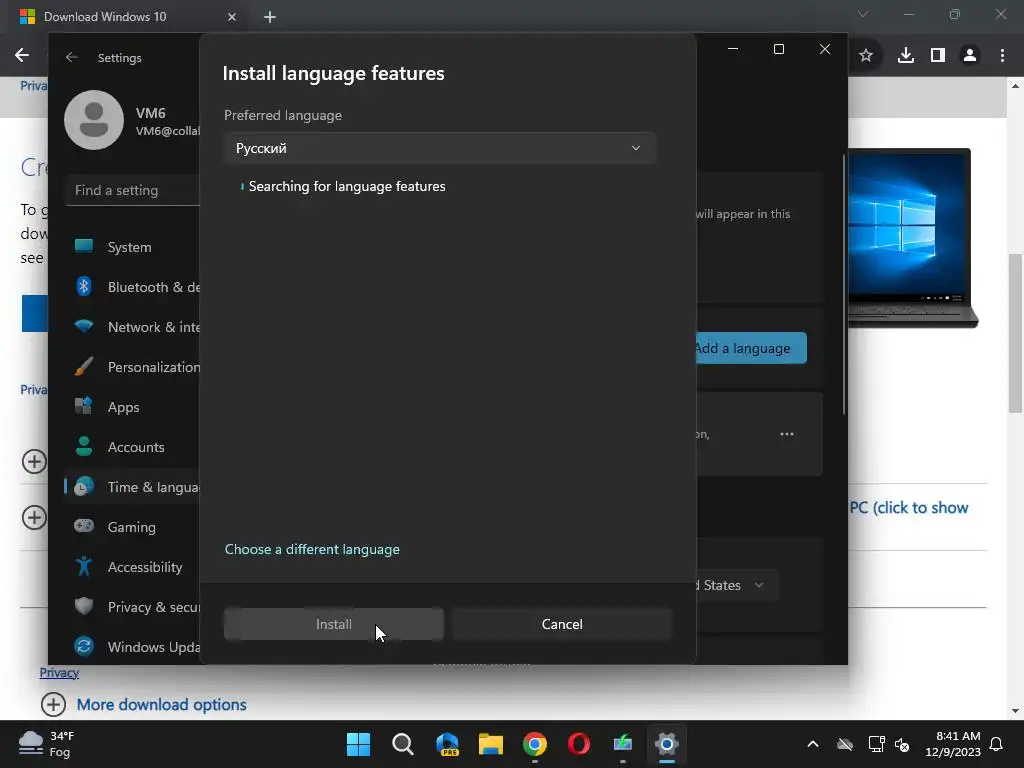Click the Install button
The width and height of the screenshot is (1024, 768).
click(x=334, y=624)
